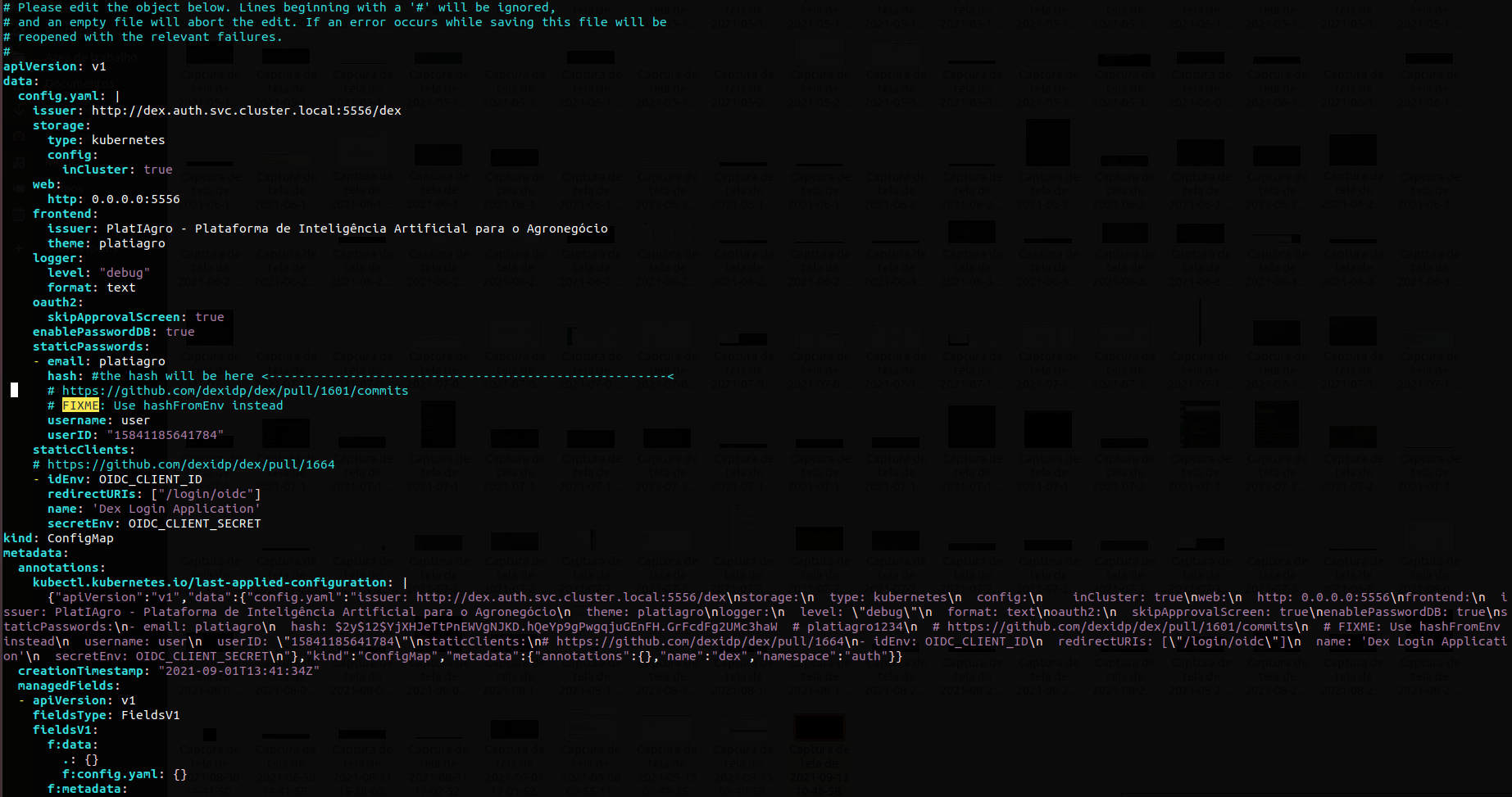Click the 'oauth2:' key
Viewport: 1512px width, 797px height.
click(58, 302)
